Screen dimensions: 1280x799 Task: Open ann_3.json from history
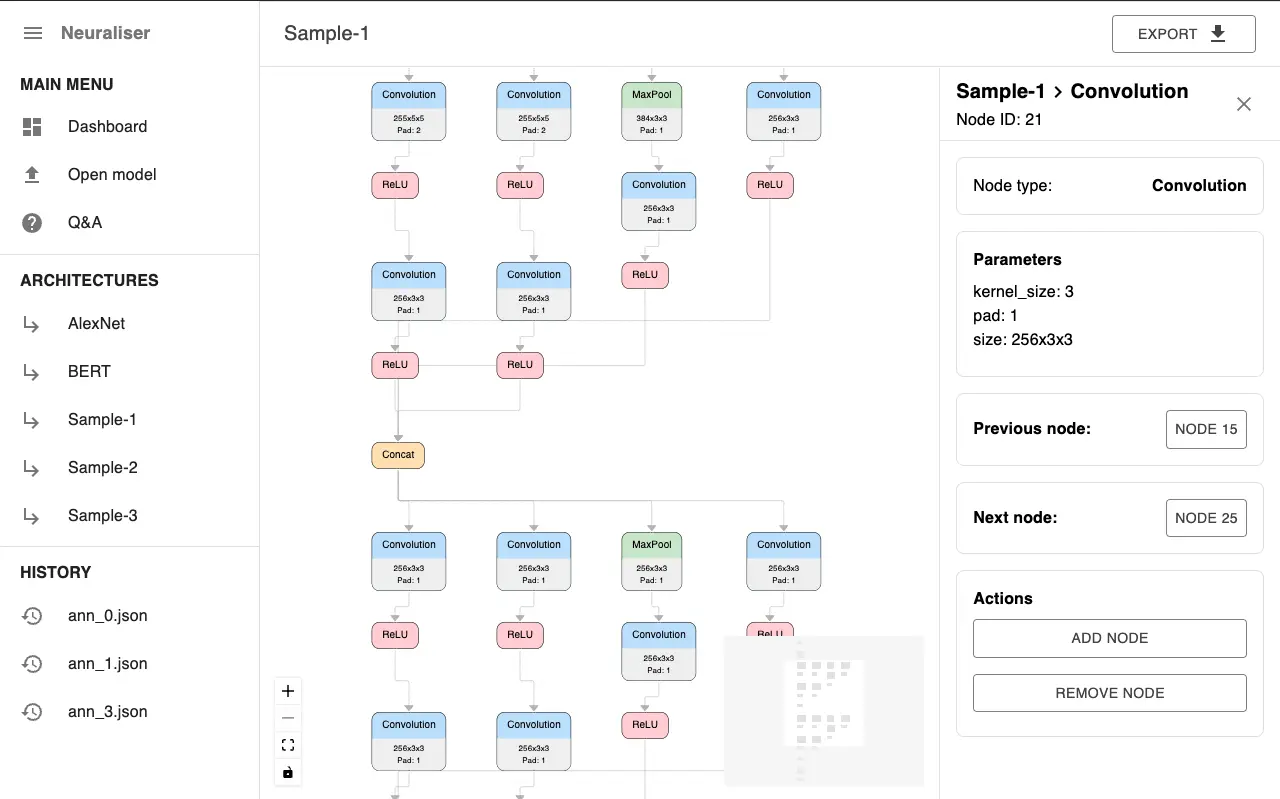click(107, 712)
